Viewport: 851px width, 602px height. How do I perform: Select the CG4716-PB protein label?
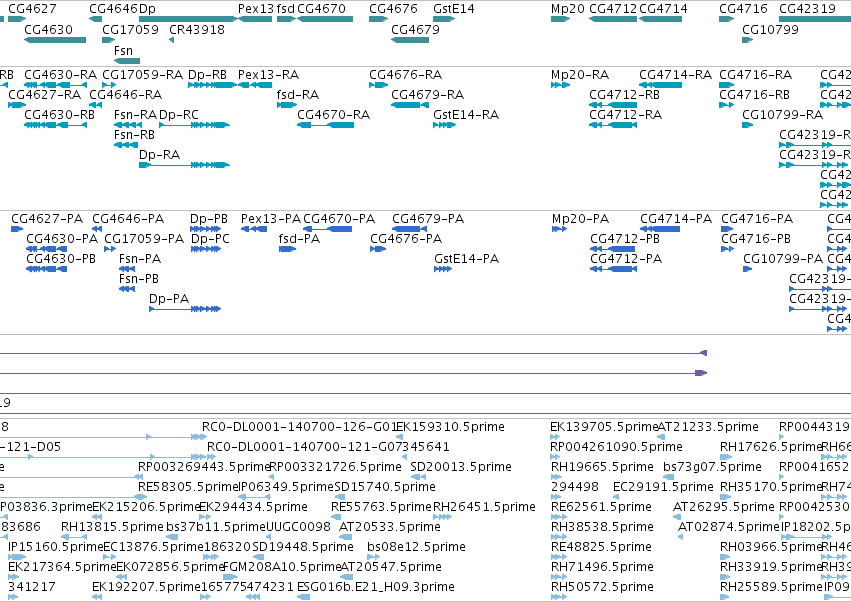(x=756, y=239)
